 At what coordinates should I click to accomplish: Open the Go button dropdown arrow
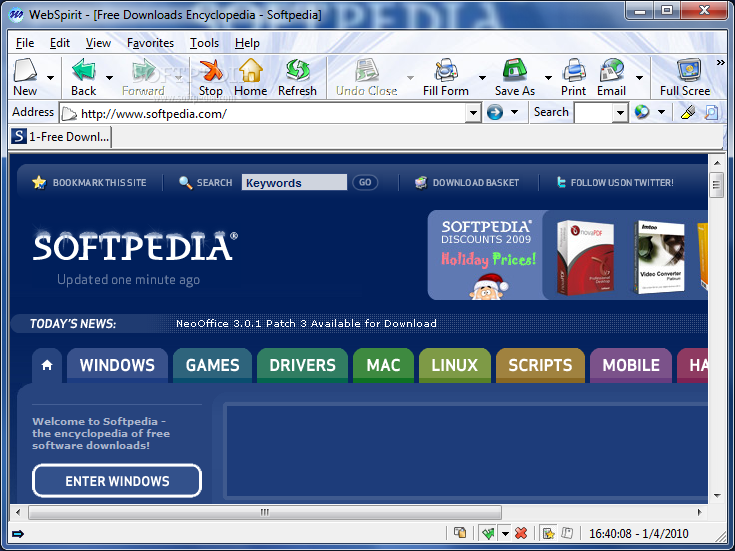tap(514, 112)
